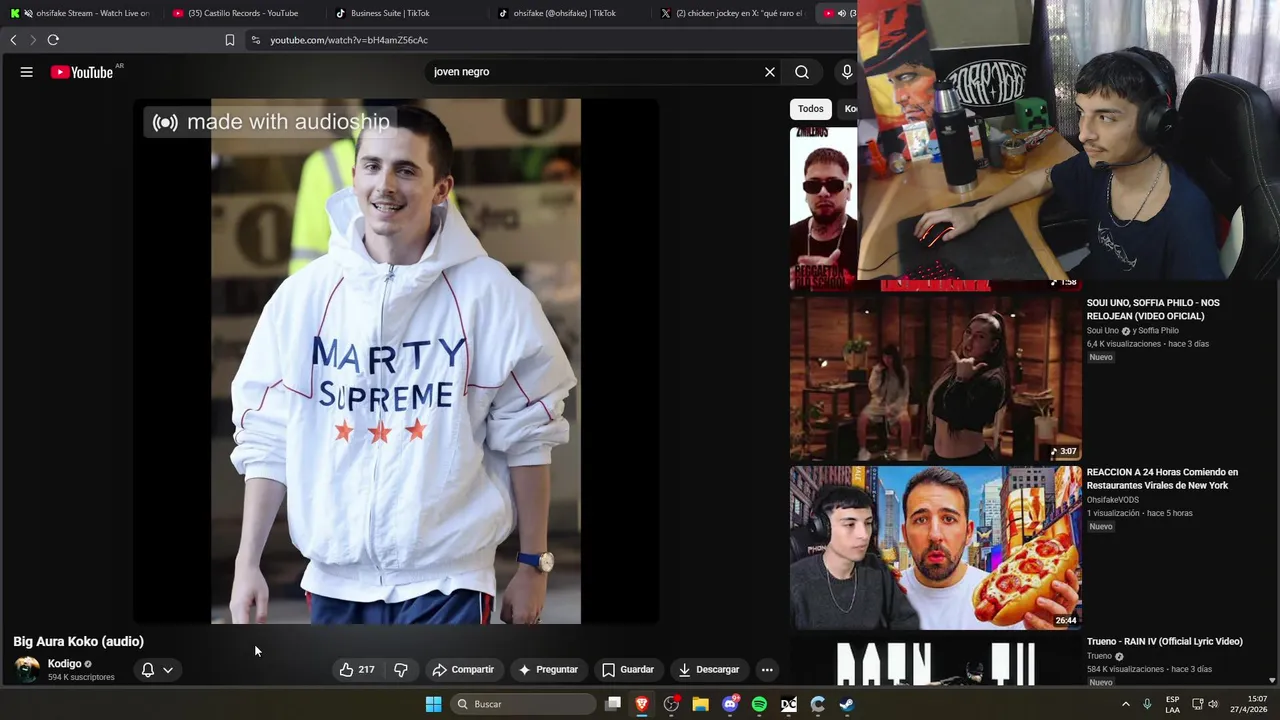
Task: Open the ESP LAA language switcher
Action: point(1173,704)
